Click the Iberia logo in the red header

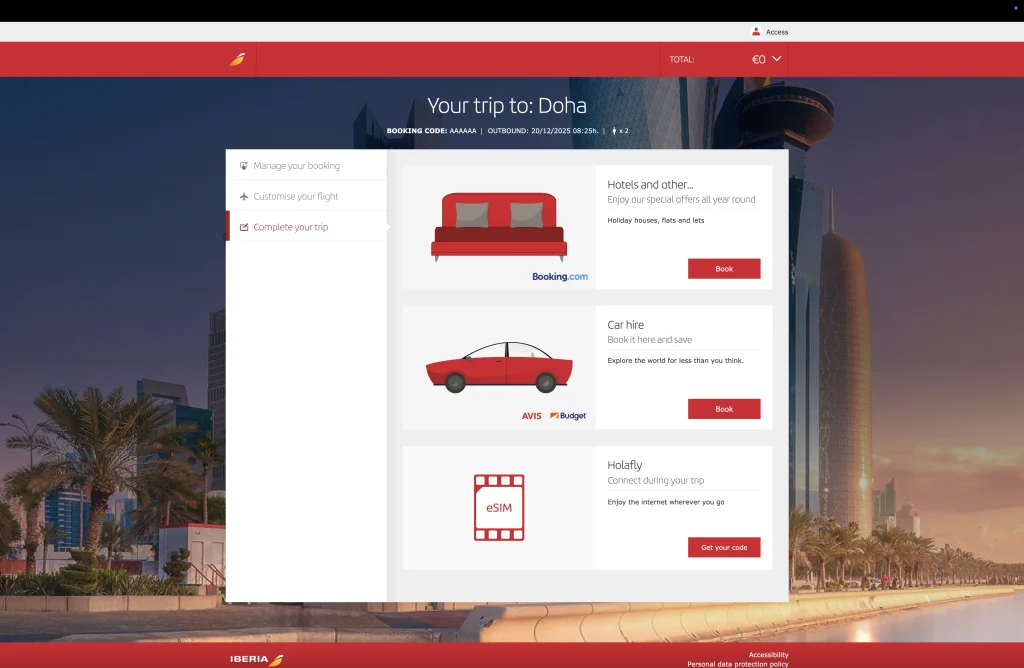pos(238,59)
